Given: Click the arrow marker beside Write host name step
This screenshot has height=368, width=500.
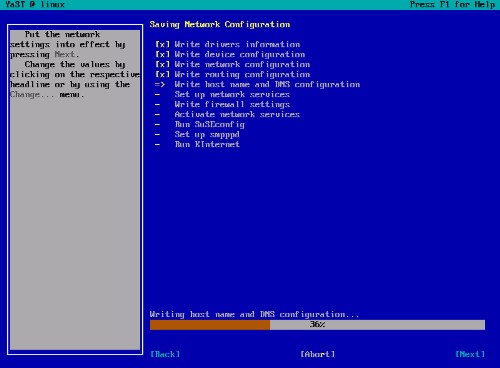Looking at the screenshot, I should [160, 84].
